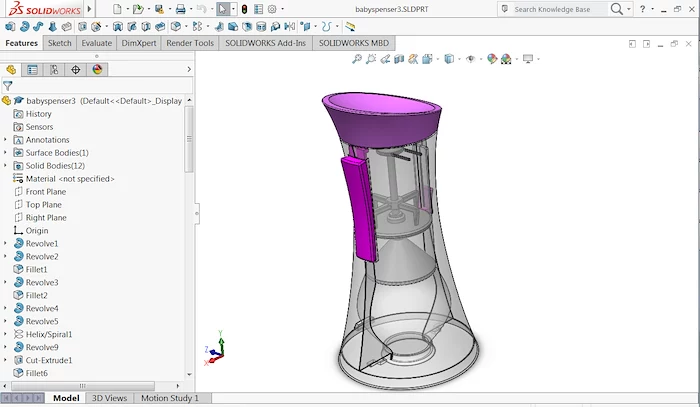Open the ConfigurationManager panel tab

click(54, 69)
